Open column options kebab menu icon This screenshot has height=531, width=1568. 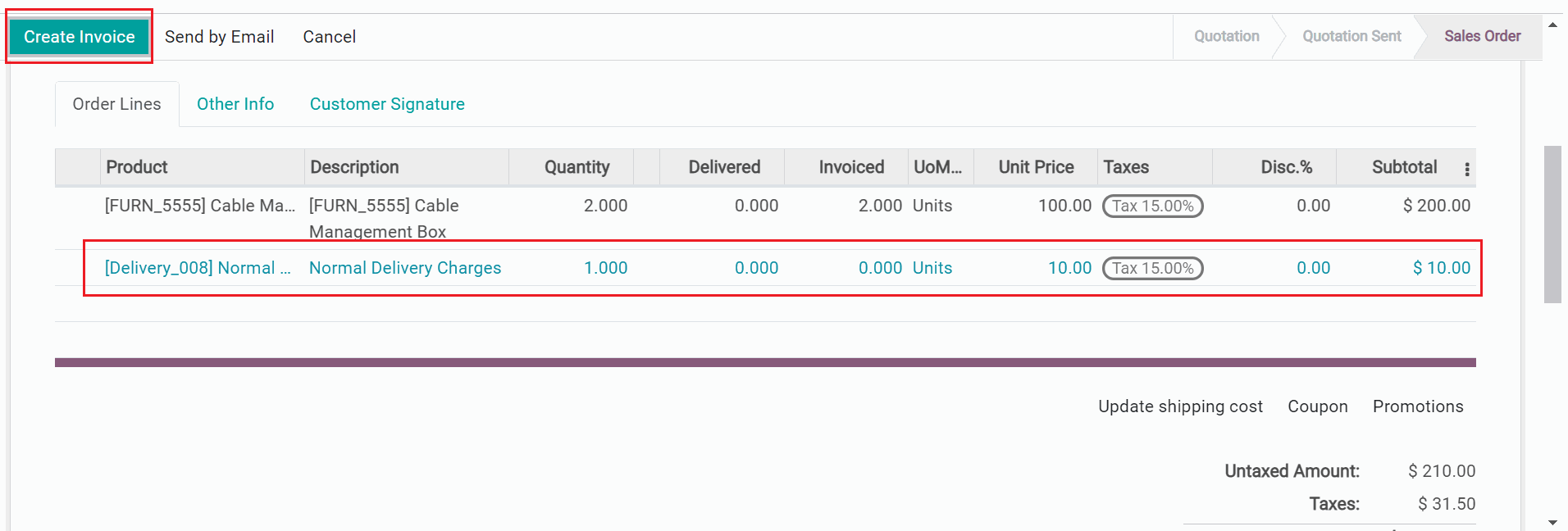click(1466, 169)
